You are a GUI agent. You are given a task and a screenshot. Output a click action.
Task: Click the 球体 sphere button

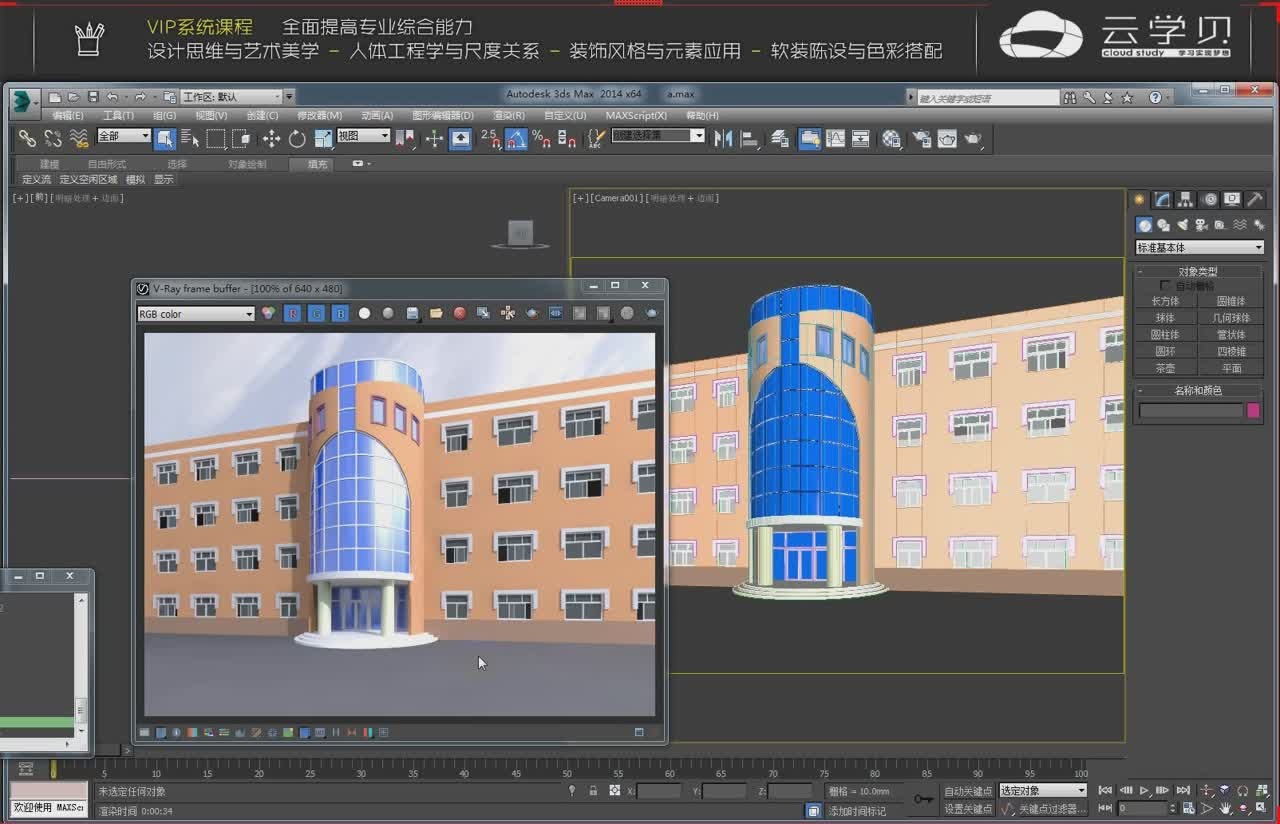(1166, 318)
